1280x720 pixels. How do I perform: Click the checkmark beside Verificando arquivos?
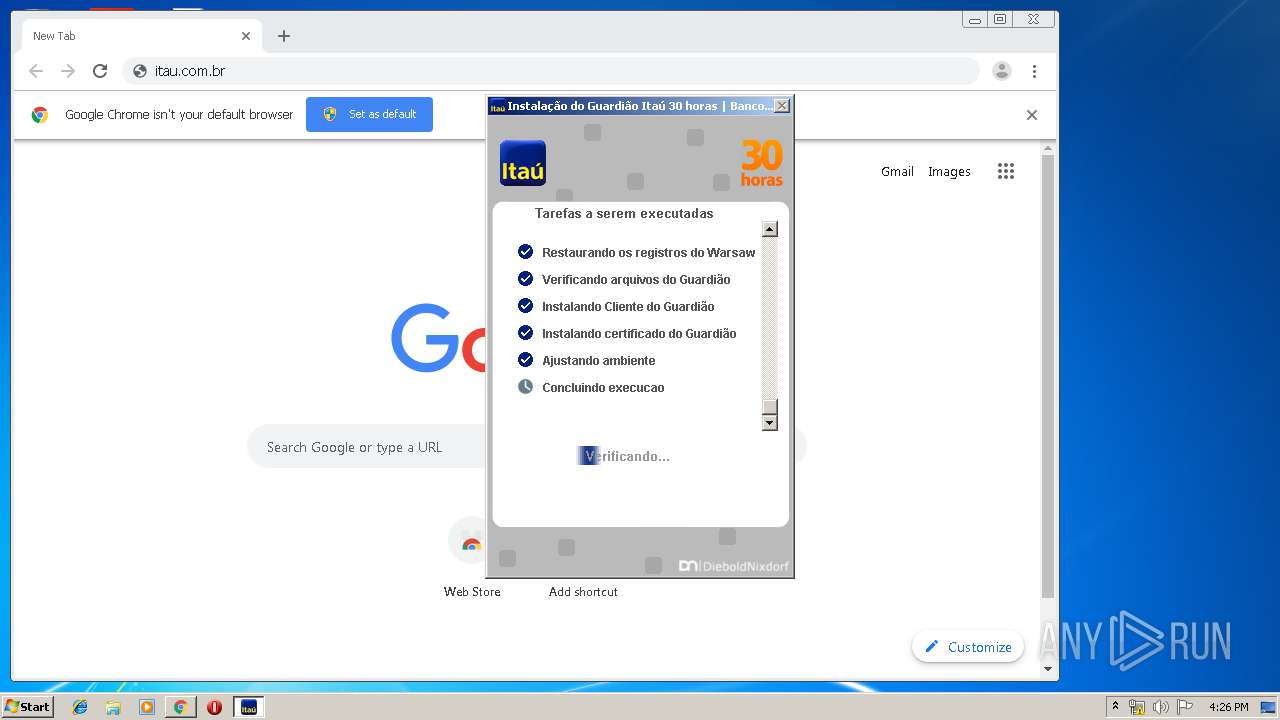pos(525,278)
